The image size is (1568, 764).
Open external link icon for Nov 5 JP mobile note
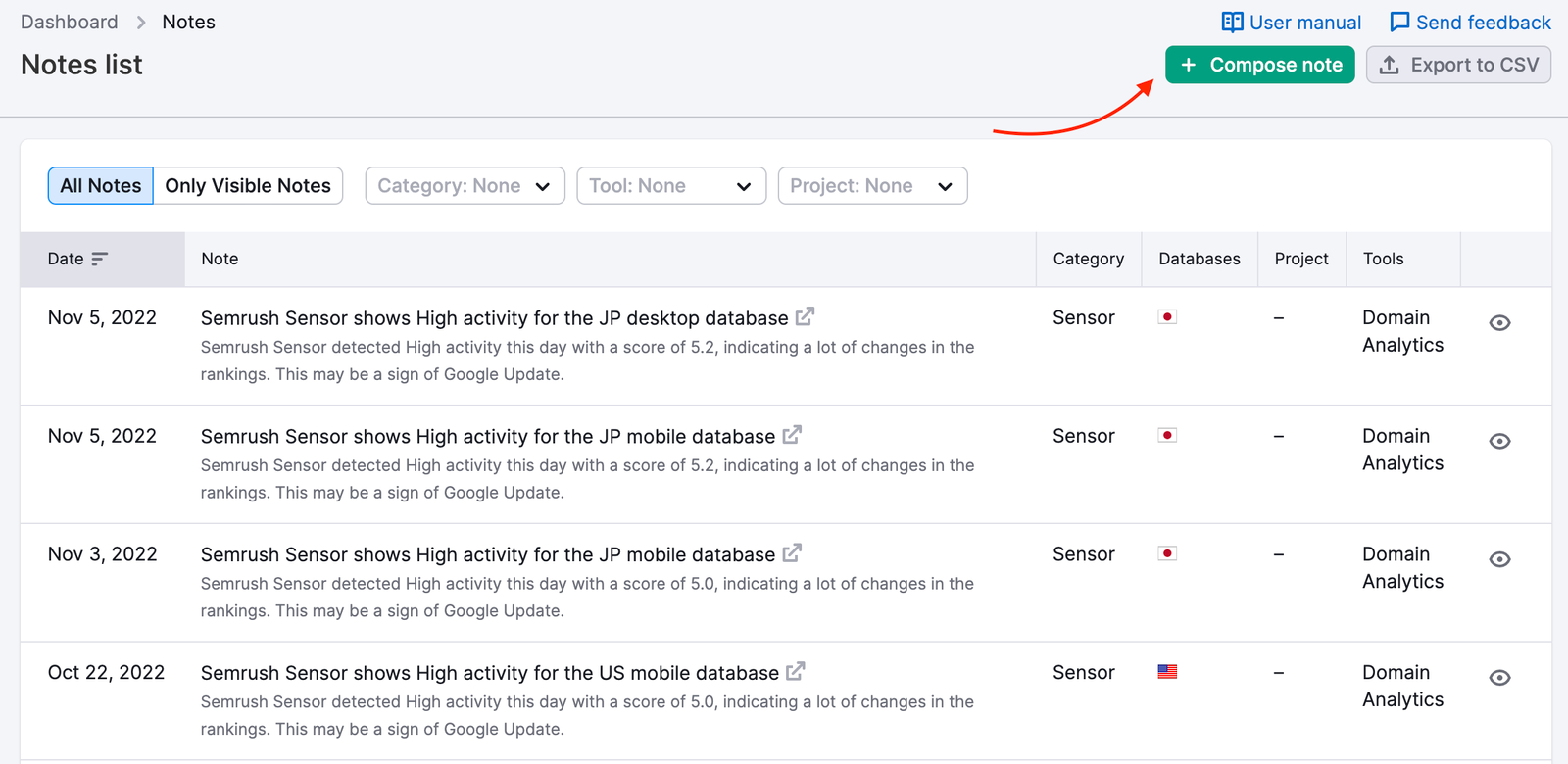coord(792,435)
